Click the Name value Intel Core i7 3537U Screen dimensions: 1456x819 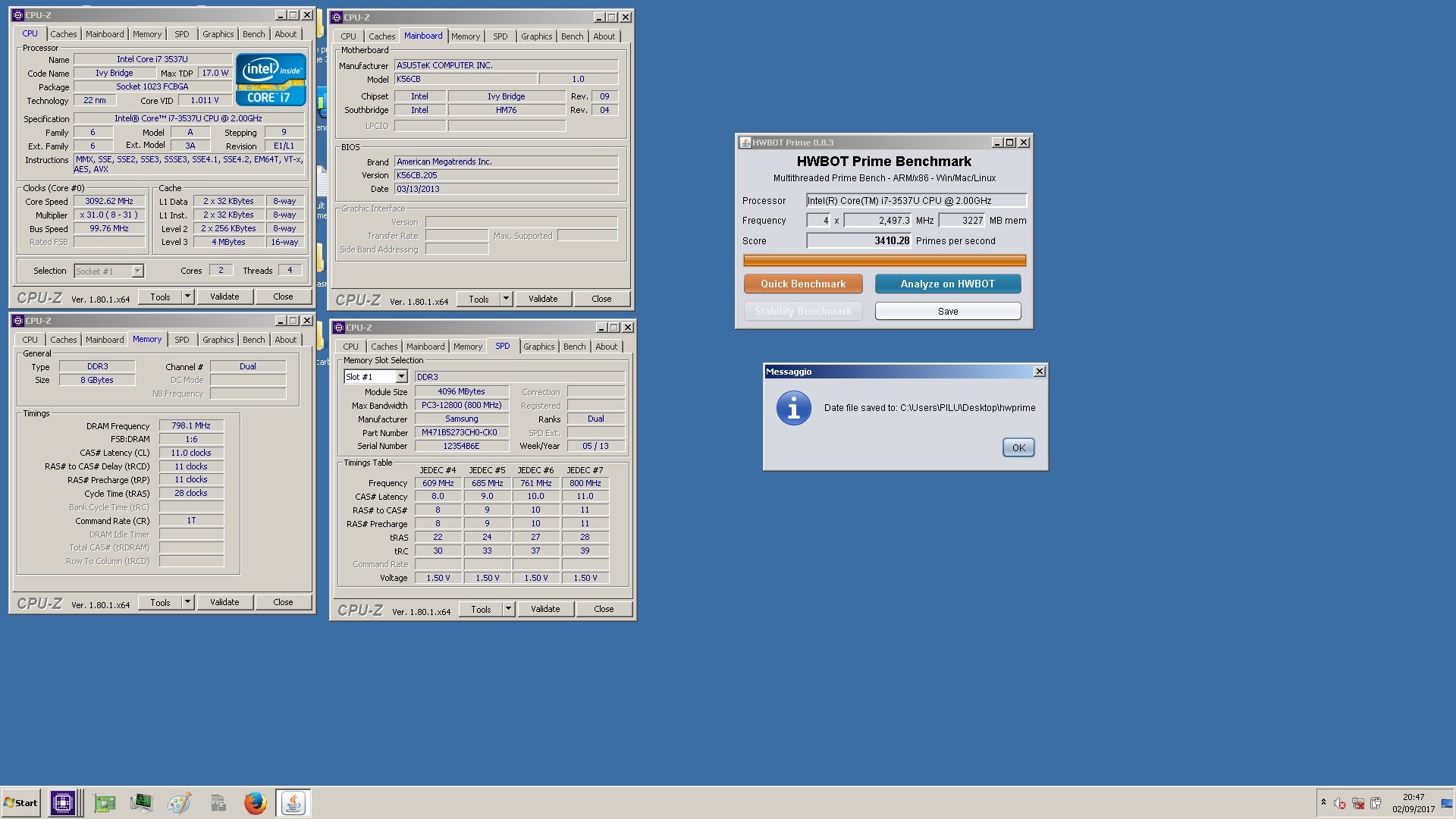tap(152, 59)
